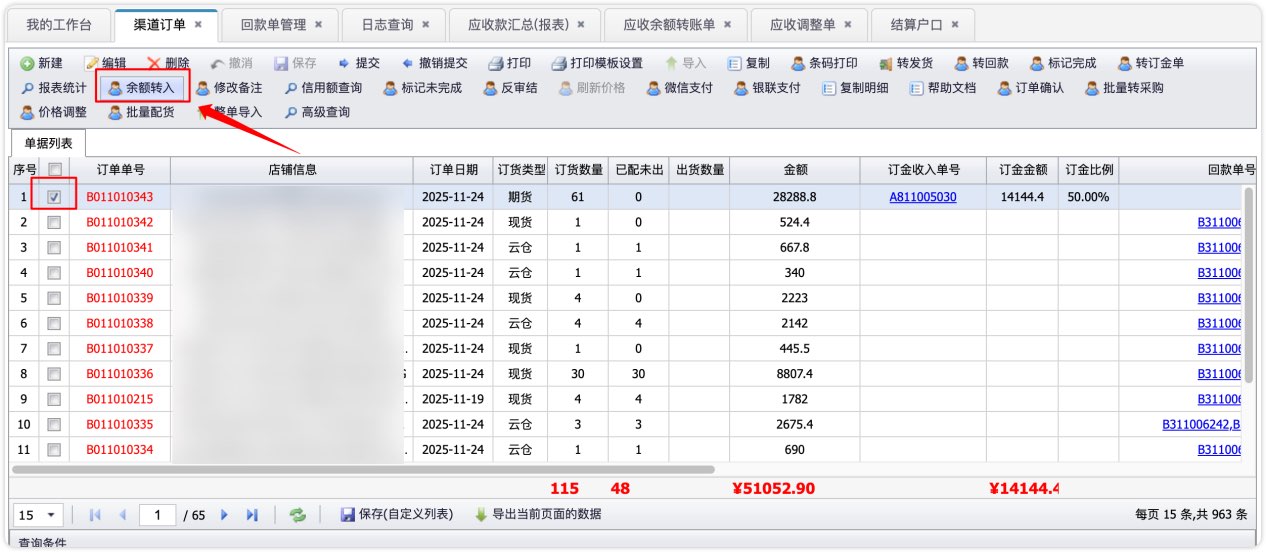Click the 银联支付 button

click(x=768, y=88)
